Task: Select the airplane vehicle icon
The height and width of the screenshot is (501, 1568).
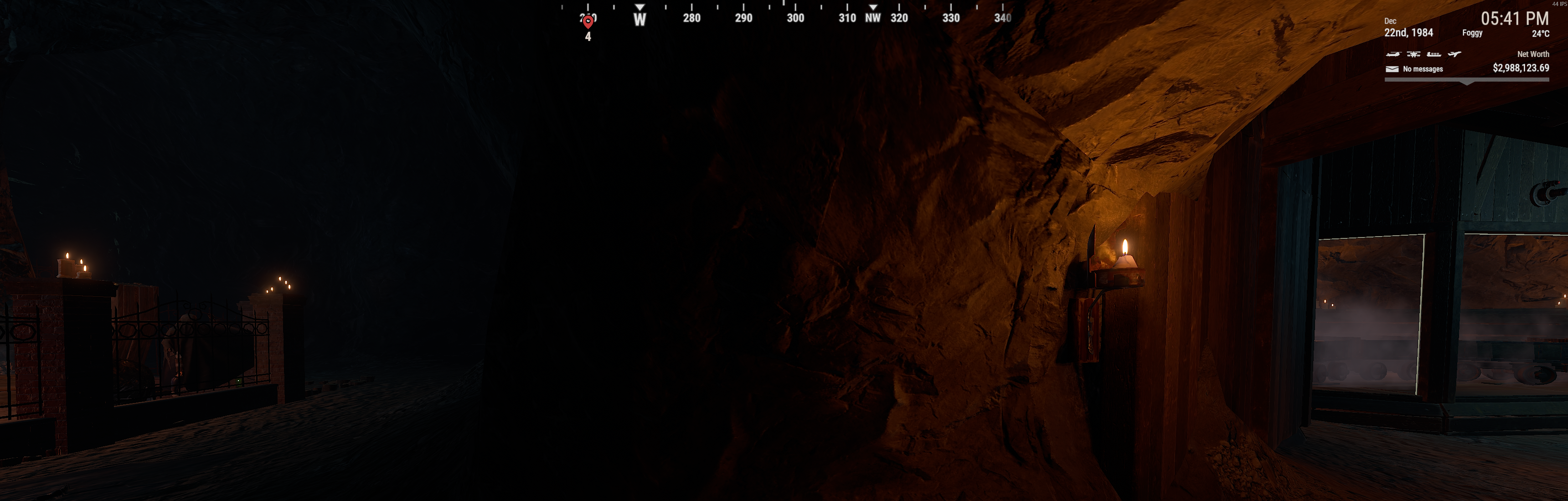Action: click(x=1454, y=54)
